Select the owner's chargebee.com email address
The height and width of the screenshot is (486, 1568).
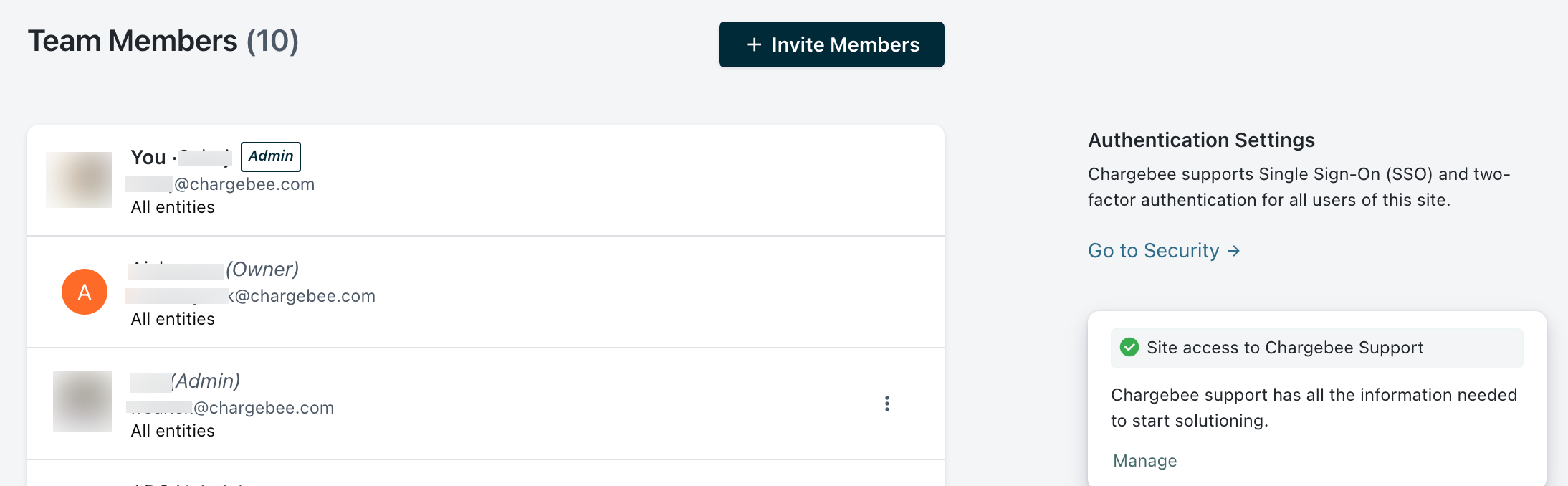coord(251,296)
